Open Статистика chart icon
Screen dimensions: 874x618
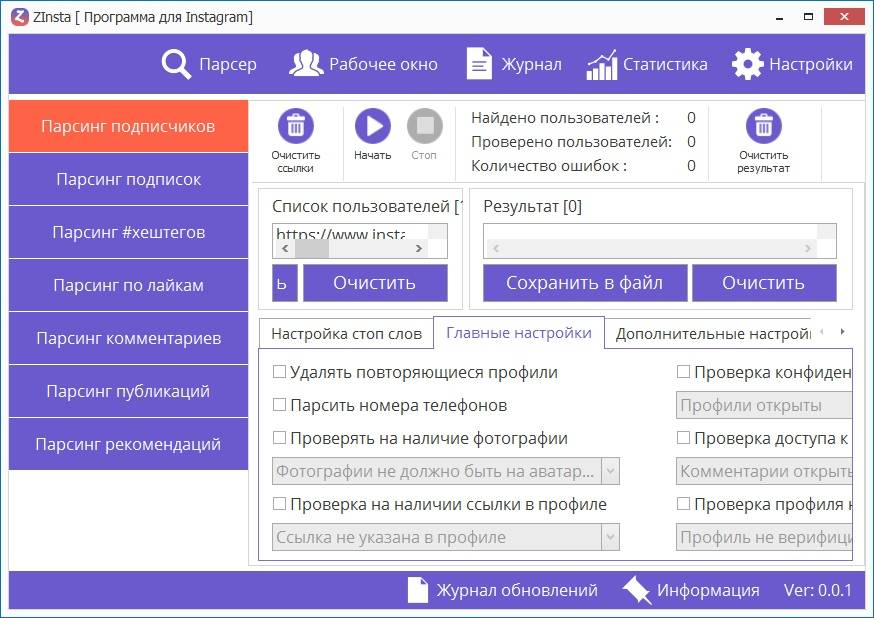point(602,64)
